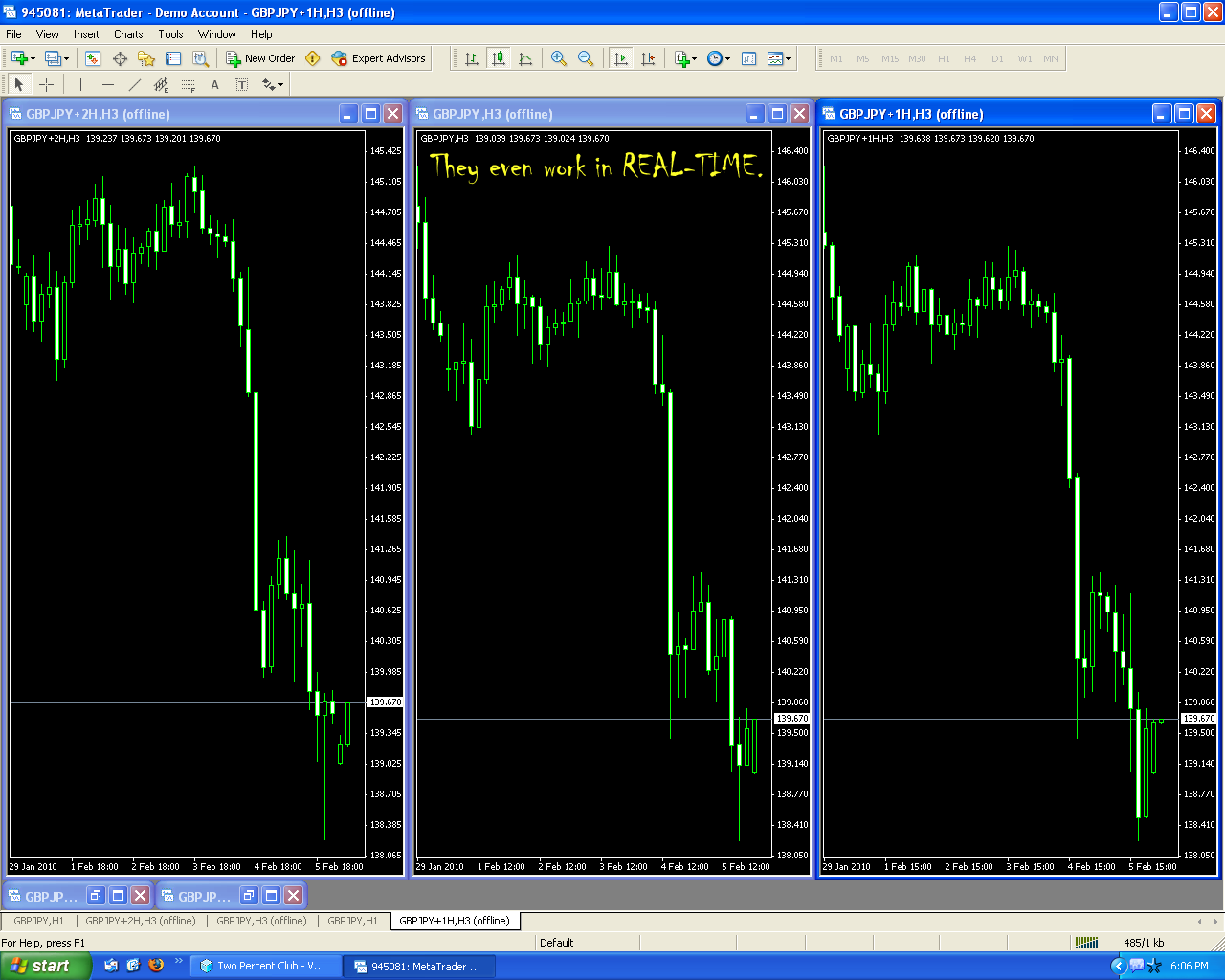Expand the Arrows tool dropdown arrow
Image resolution: width=1225 pixels, height=980 pixels.
point(281,84)
